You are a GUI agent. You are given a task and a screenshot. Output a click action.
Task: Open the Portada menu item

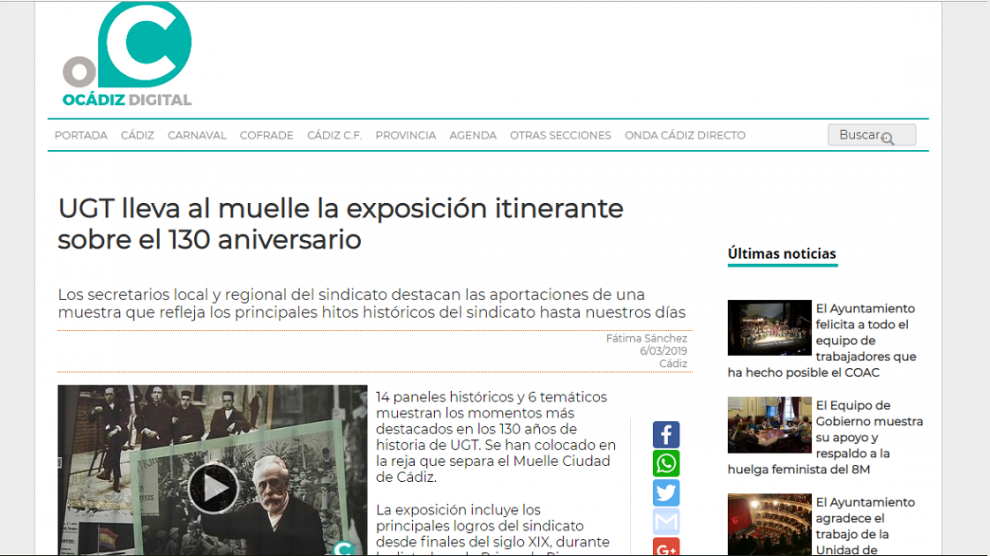click(x=81, y=135)
